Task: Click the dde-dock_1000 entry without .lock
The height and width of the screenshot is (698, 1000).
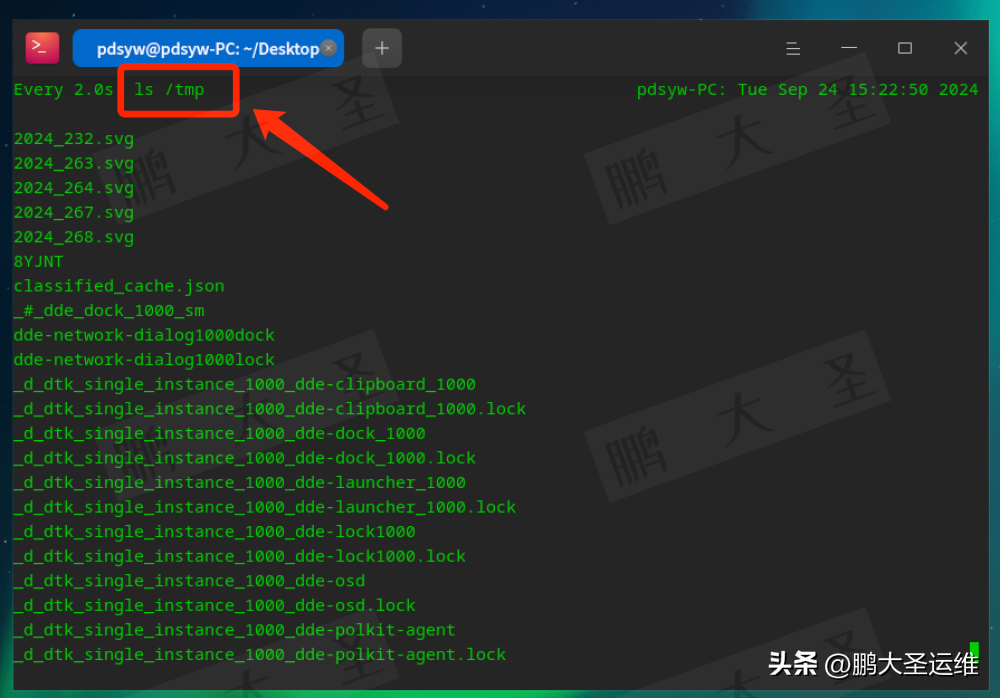Action: (x=219, y=434)
